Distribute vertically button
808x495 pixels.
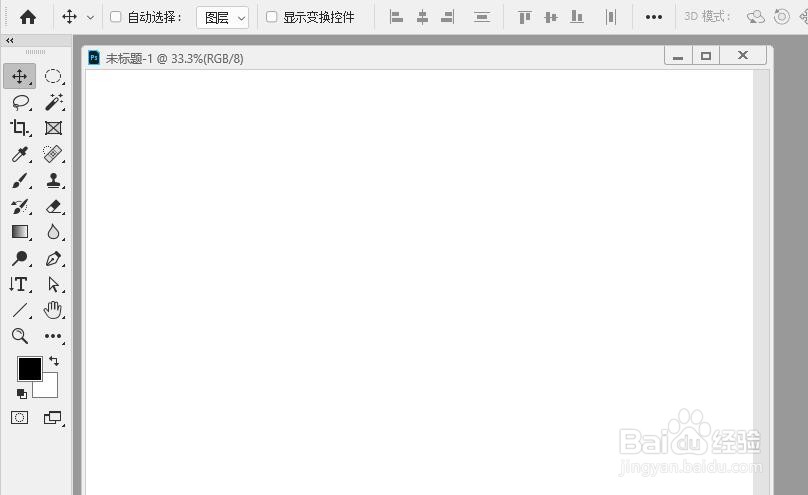(x=482, y=17)
